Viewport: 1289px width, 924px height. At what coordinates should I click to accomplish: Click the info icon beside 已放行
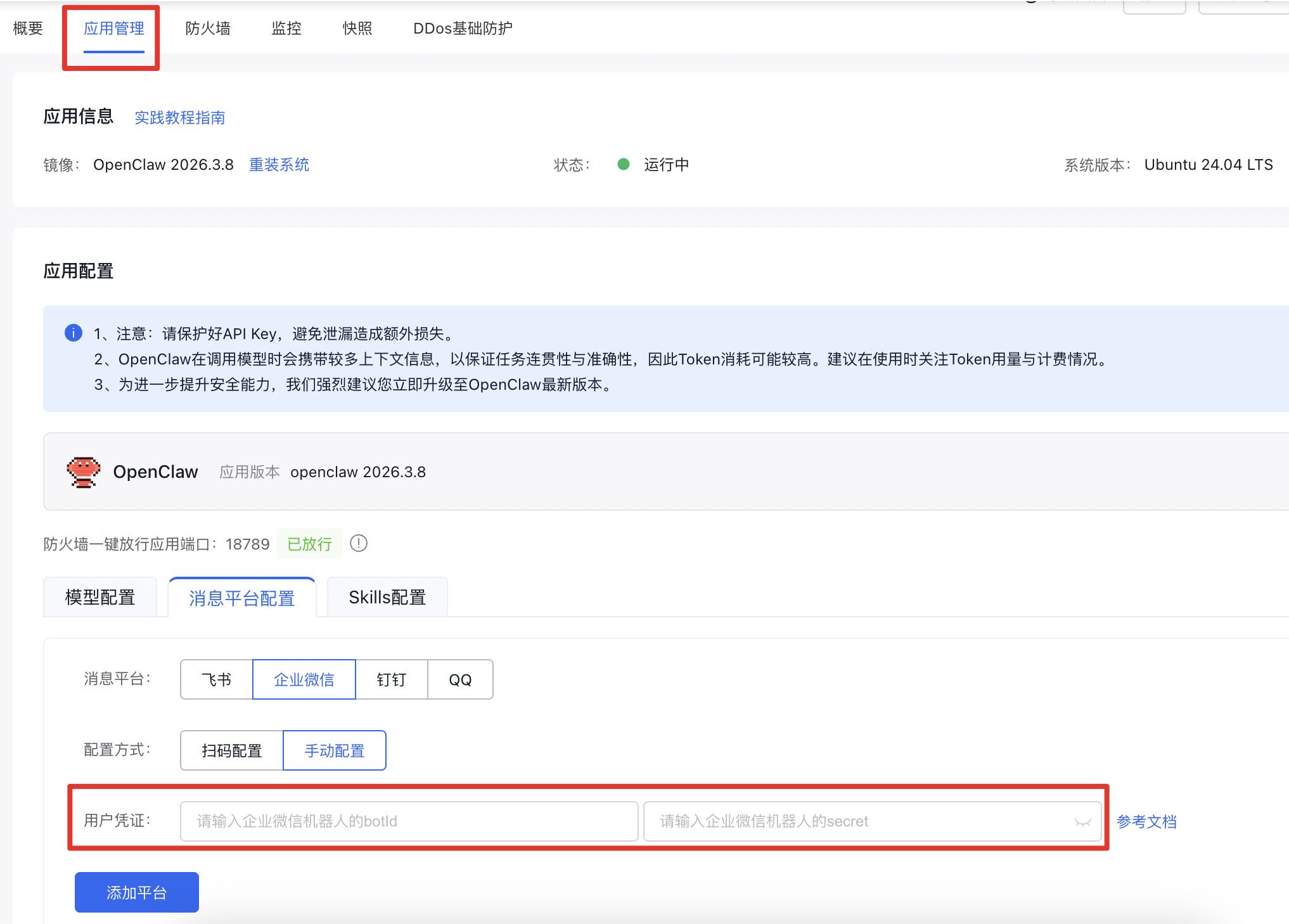(x=359, y=544)
